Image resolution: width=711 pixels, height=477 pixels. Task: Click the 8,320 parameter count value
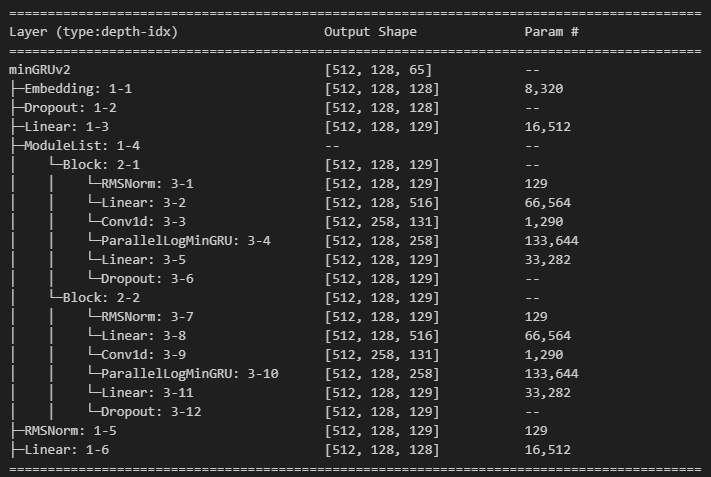(x=544, y=89)
